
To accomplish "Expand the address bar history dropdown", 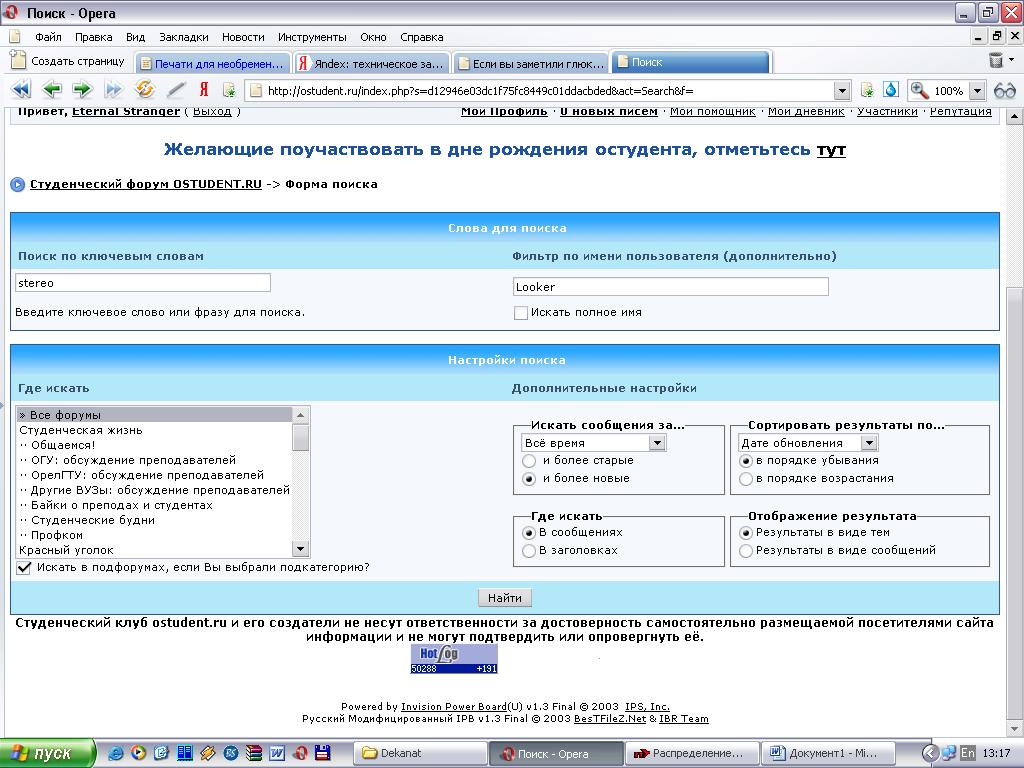I will pyautogui.click(x=842, y=91).
